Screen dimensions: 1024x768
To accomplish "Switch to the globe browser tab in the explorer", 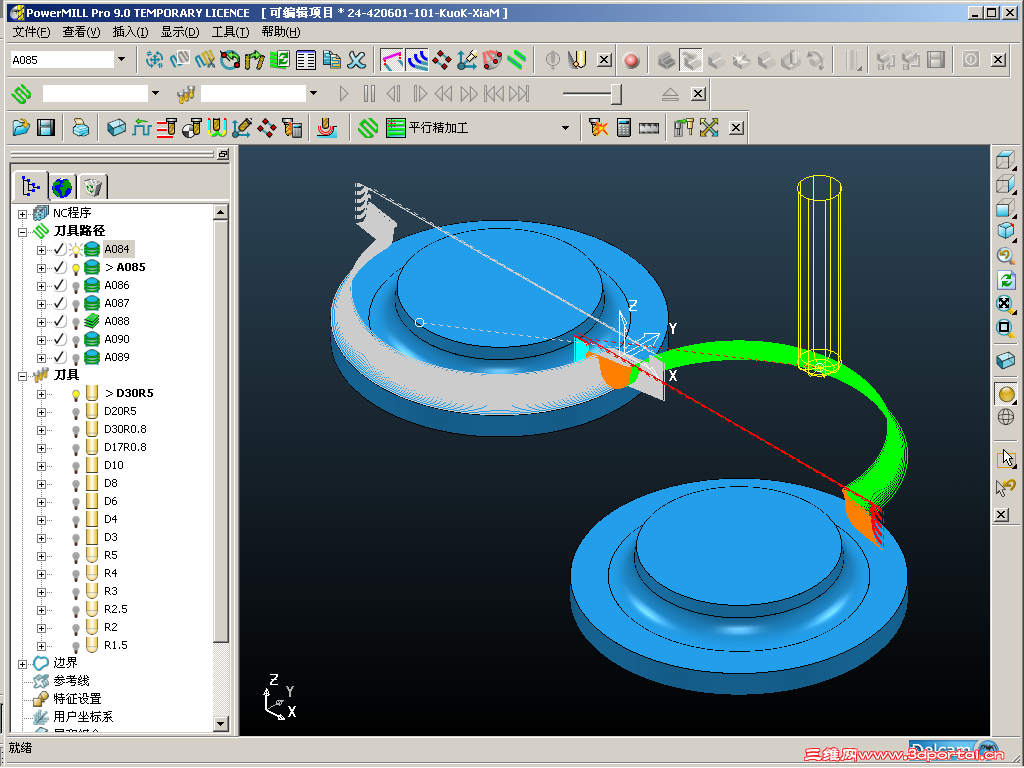I will point(62,187).
